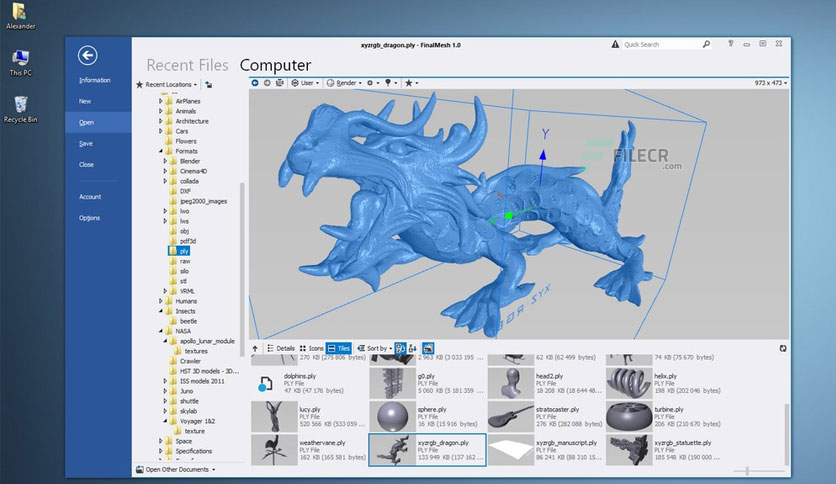Select the DXF folder in tree
The height and width of the screenshot is (484, 836).
pos(185,191)
